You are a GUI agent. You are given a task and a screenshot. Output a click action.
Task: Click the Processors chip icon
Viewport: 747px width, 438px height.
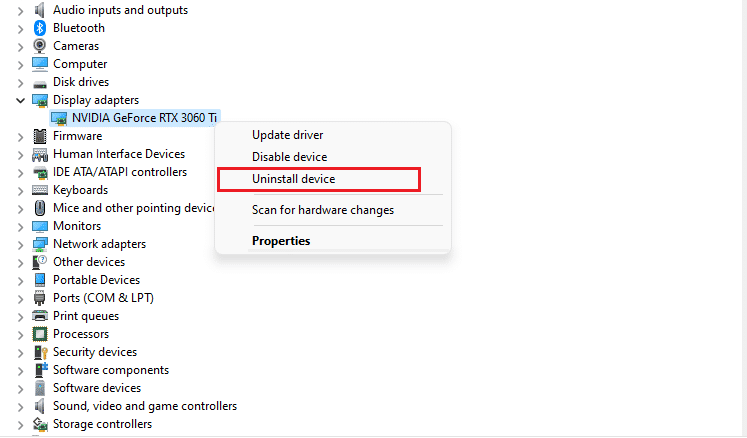pos(40,334)
